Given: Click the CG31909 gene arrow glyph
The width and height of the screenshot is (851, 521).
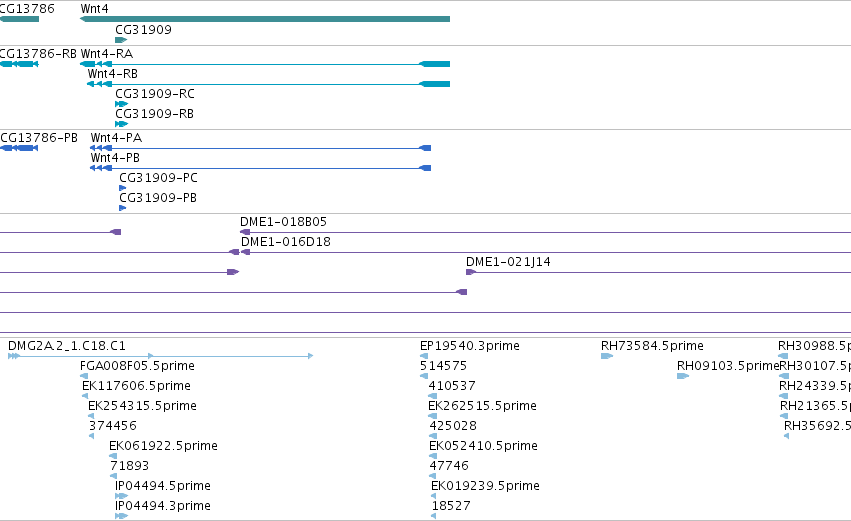Looking at the screenshot, I should click(x=121, y=40).
